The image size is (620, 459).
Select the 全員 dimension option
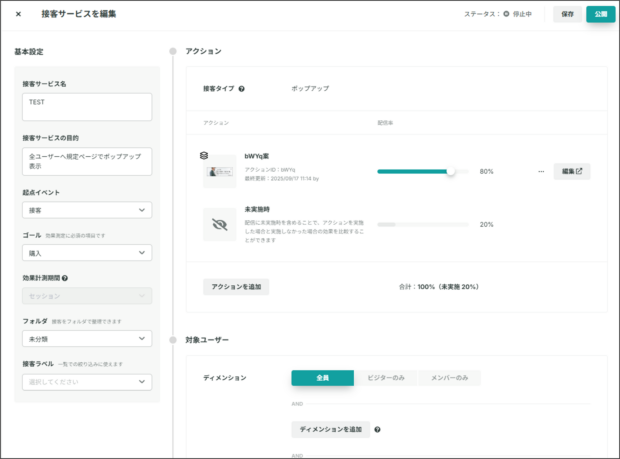pyautogui.click(x=322, y=378)
